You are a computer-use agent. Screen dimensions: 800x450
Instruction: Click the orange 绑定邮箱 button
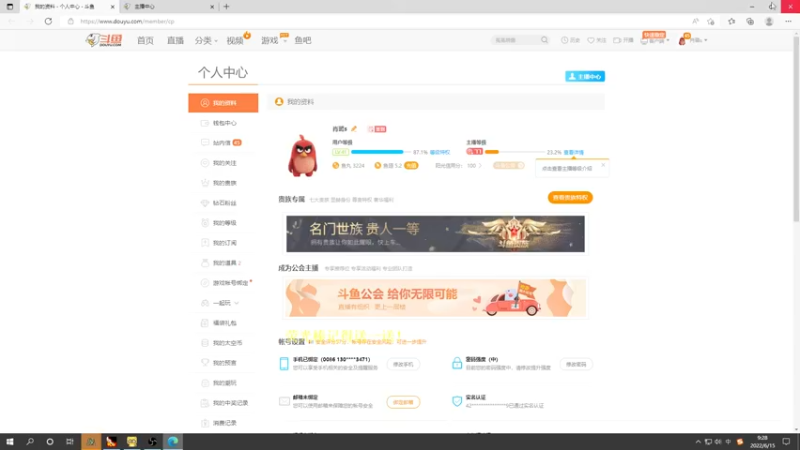tap(403, 402)
